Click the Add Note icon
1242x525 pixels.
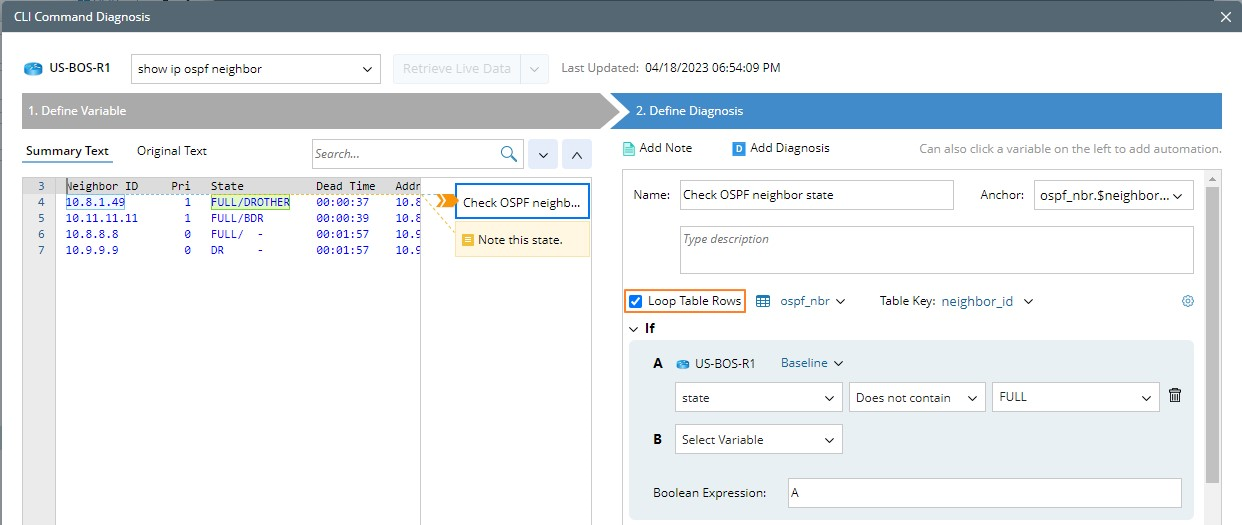629,148
